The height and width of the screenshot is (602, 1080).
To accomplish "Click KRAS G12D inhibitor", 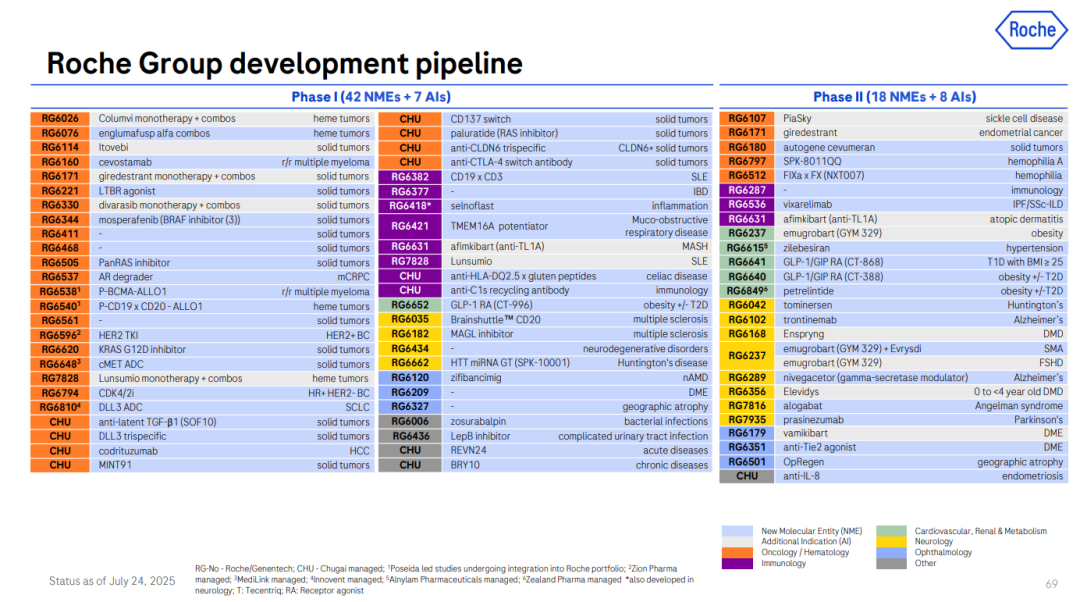I will (x=142, y=350).
